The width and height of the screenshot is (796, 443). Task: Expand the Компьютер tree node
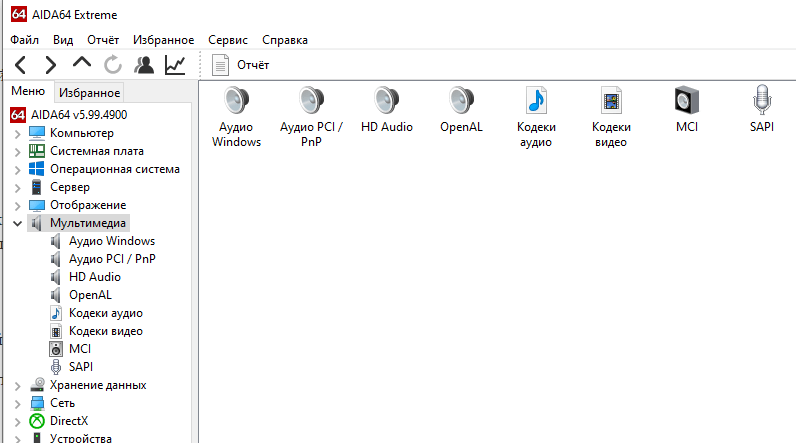[18, 134]
